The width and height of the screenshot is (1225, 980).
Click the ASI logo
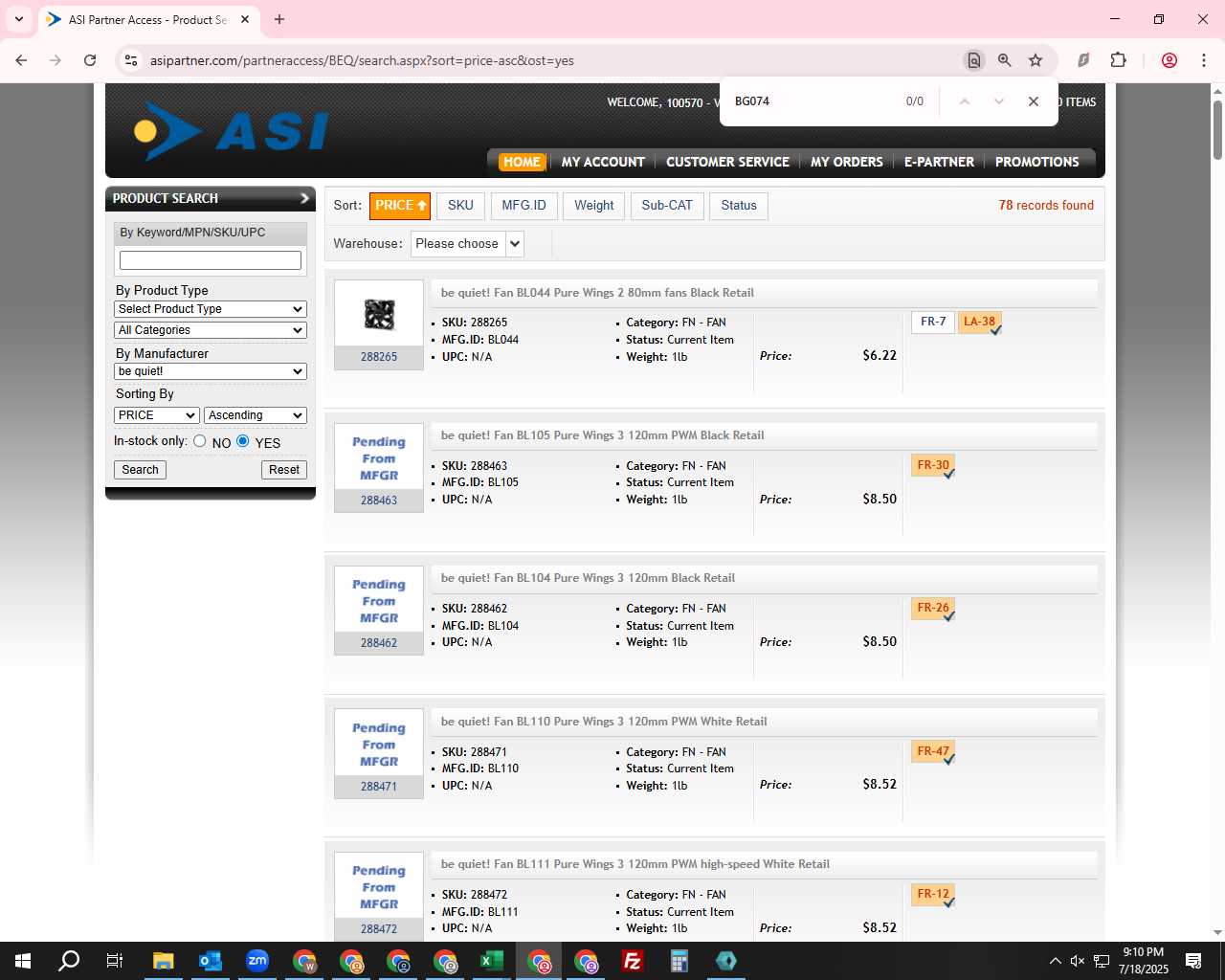coord(232,130)
